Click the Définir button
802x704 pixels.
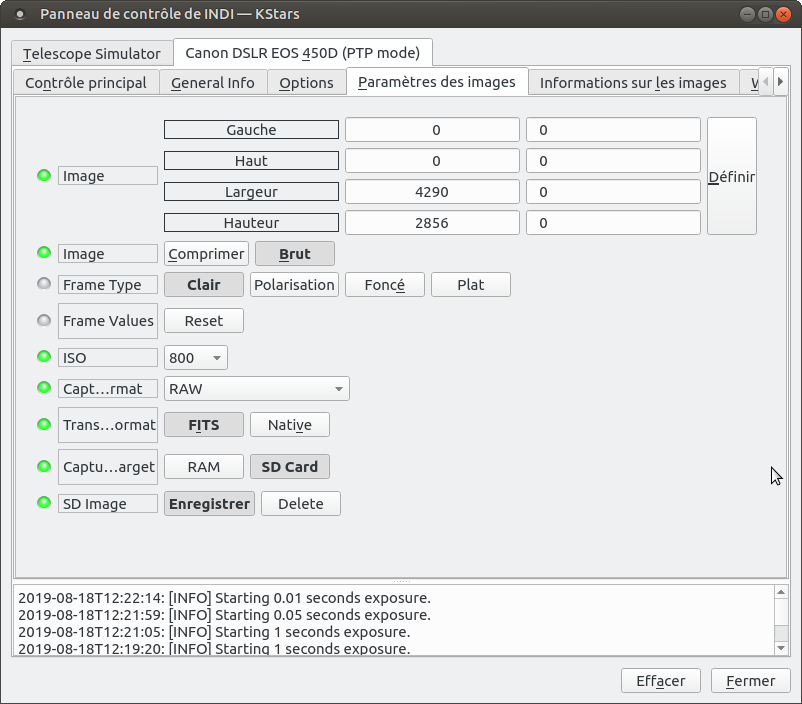pos(731,176)
